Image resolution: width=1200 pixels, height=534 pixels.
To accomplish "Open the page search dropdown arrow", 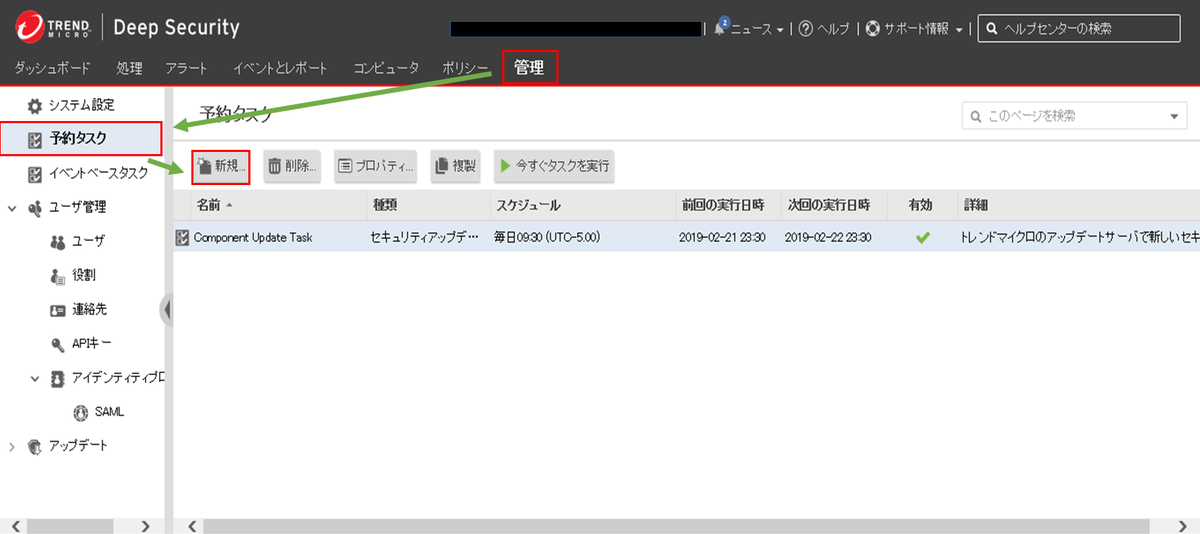I will 1174,116.
